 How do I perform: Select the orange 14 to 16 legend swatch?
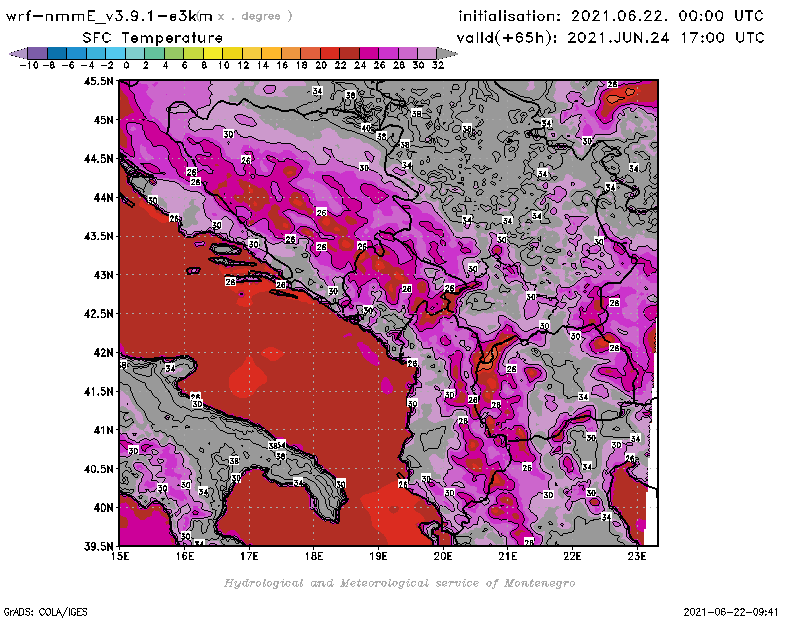click(x=271, y=53)
